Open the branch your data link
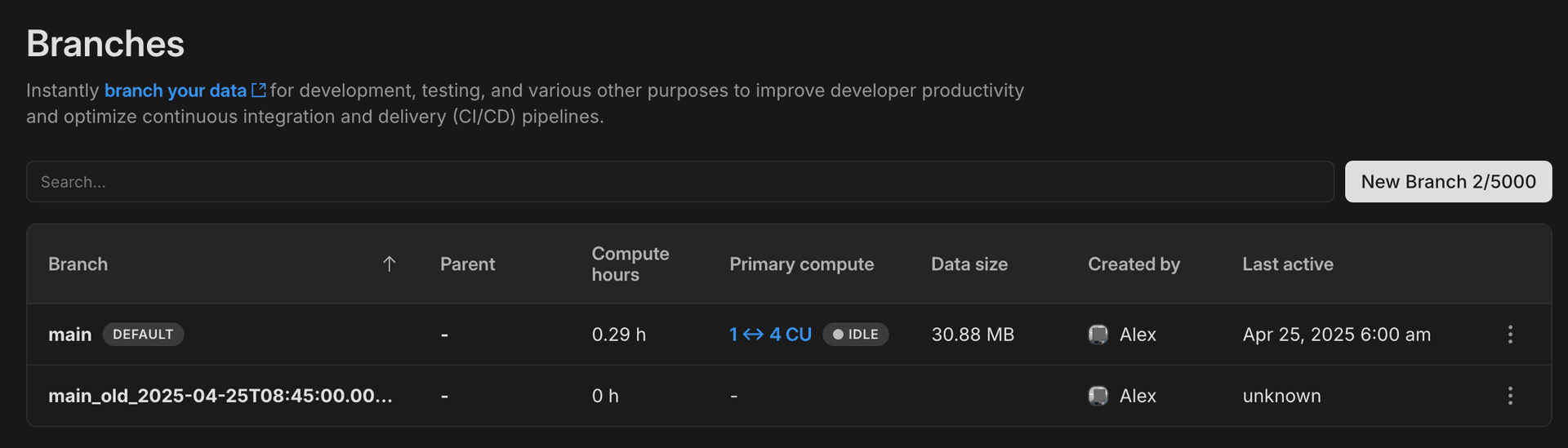The width and height of the screenshot is (1568, 448). tap(175, 91)
